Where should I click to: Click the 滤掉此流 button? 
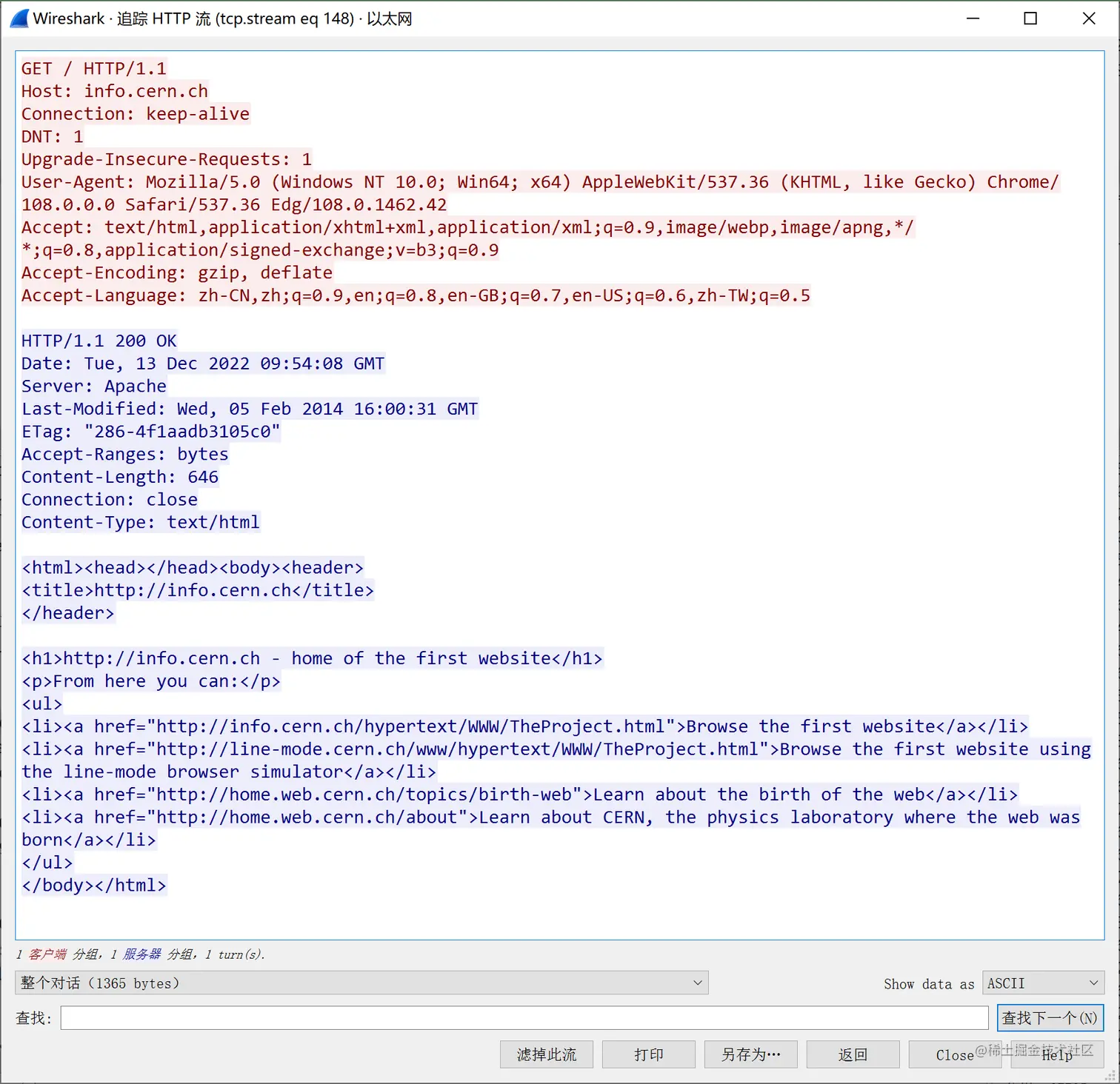coord(547,1054)
